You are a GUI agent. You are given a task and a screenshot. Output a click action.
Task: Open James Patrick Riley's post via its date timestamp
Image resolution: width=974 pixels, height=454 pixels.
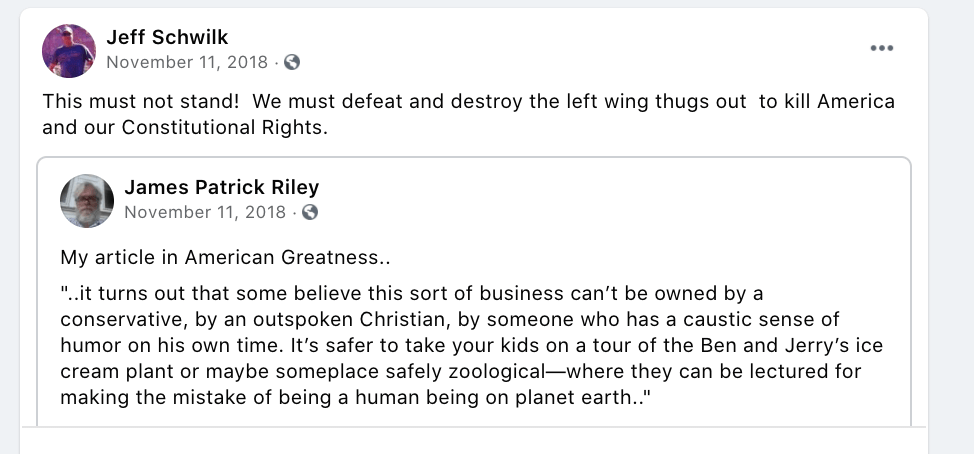205,212
